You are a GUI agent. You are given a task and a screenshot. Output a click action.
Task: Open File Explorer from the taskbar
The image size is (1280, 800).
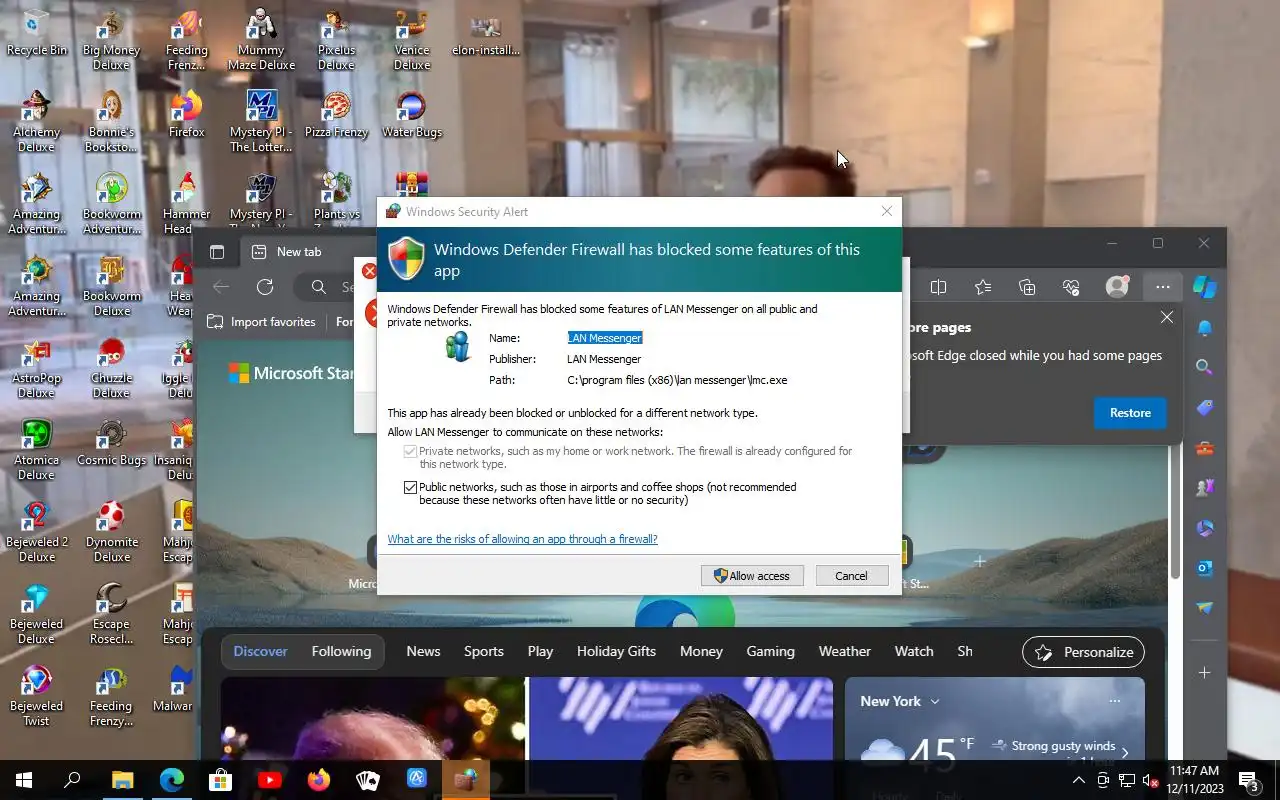122,780
